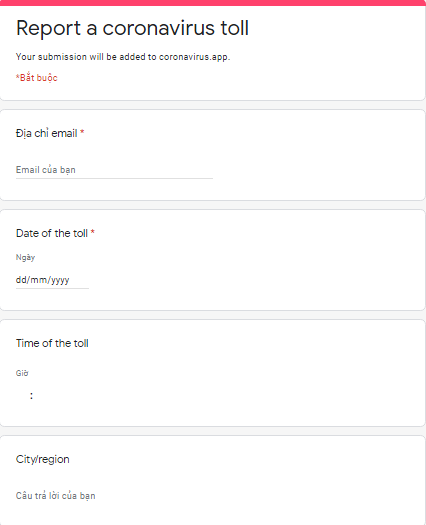Click the "Ngày" sublabel above the date field
This screenshot has height=525, width=426.
point(25,257)
